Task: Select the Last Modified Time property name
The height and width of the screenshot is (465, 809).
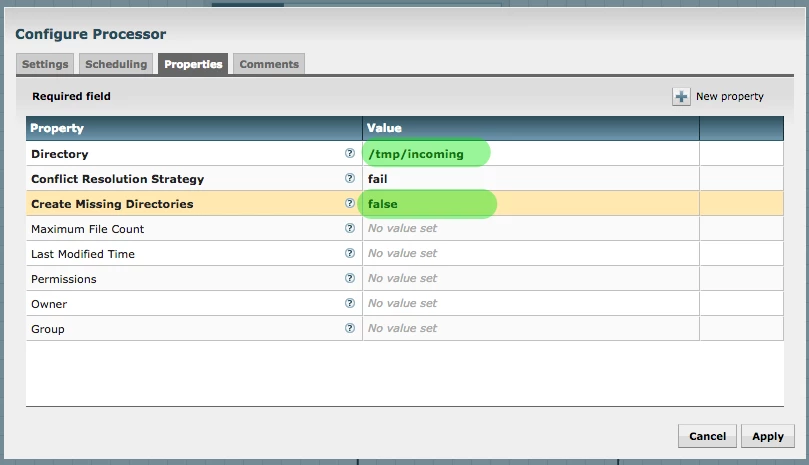Action: (83, 254)
